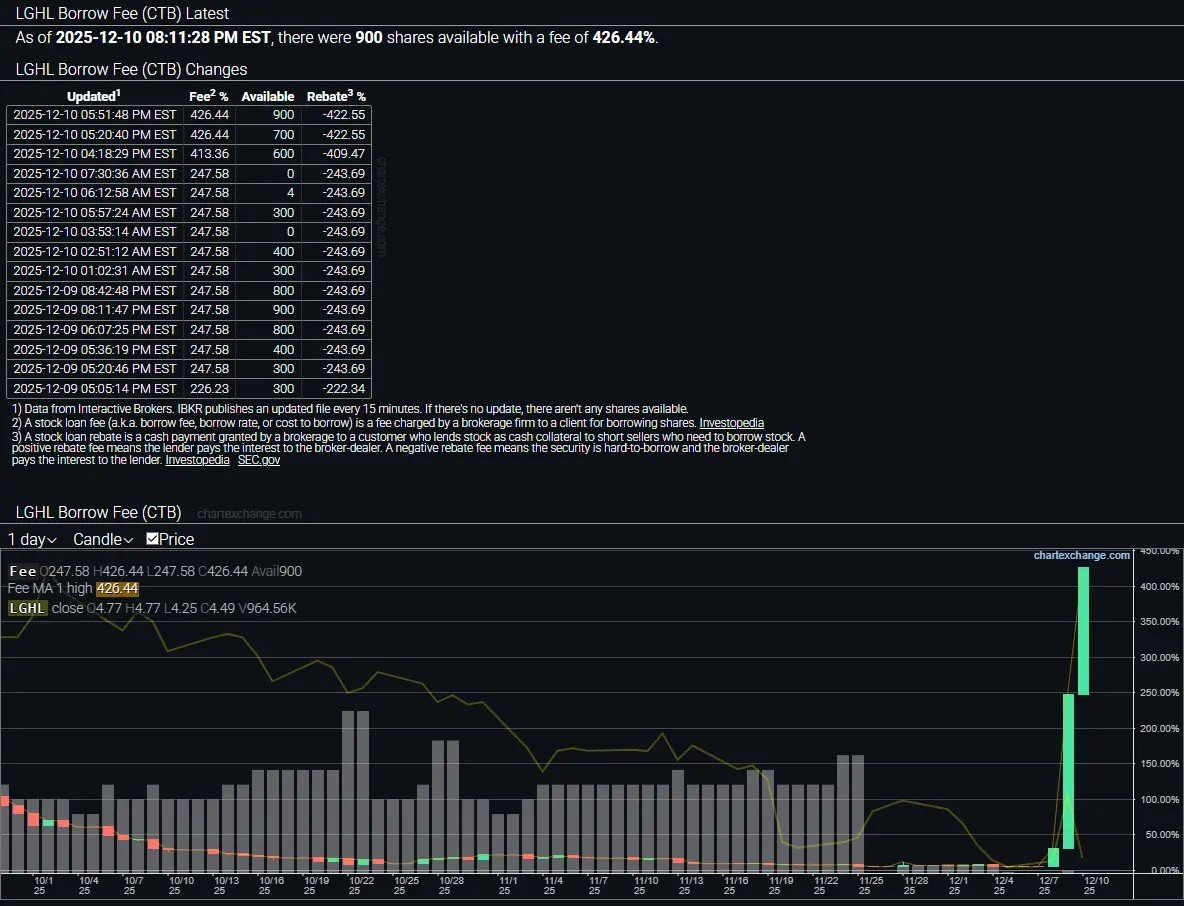Click the LGHL Borrow Fee (CTB) Changes heading

(x=131, y=69)
